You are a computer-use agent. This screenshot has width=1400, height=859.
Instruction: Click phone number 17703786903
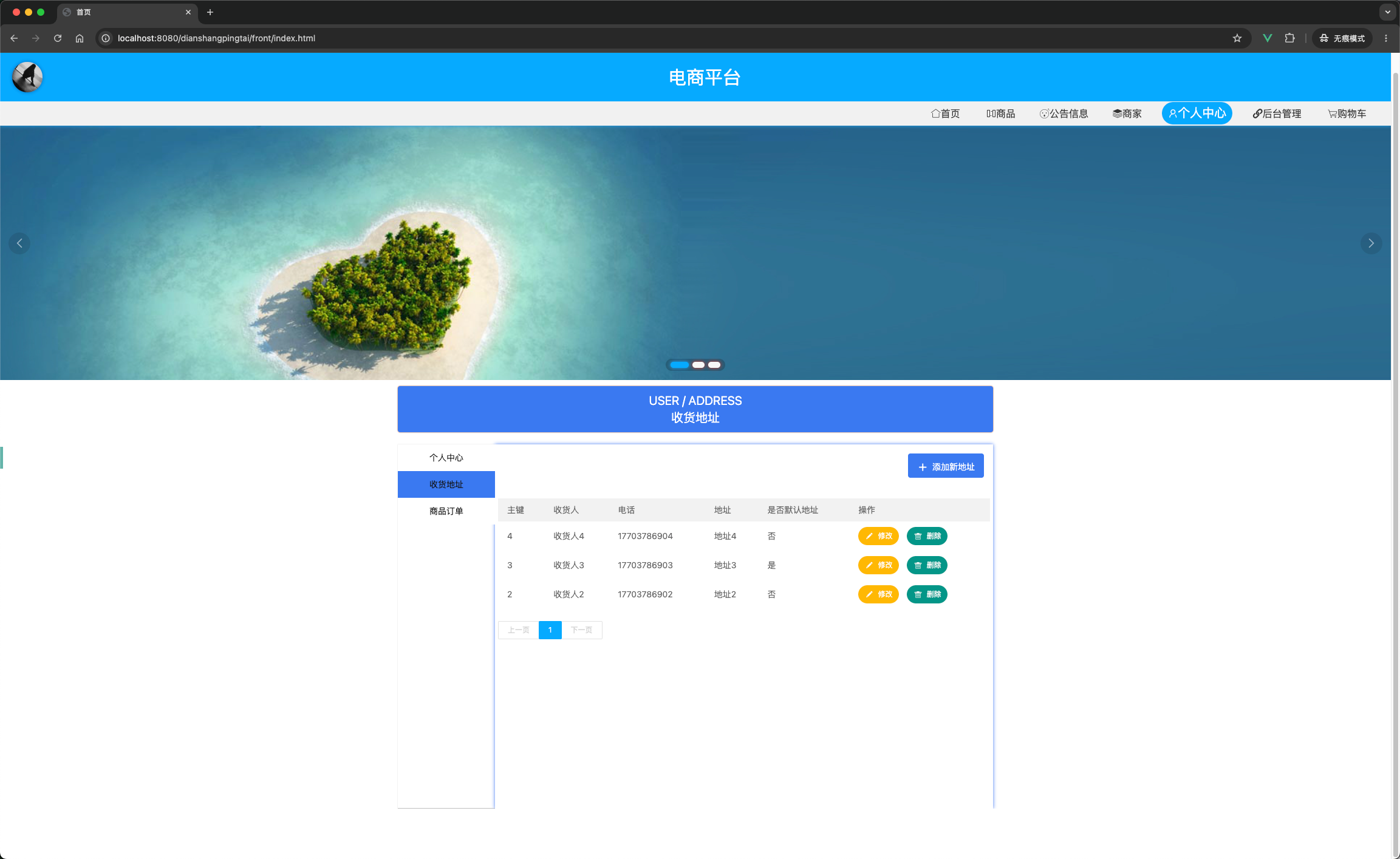point(645,565)
